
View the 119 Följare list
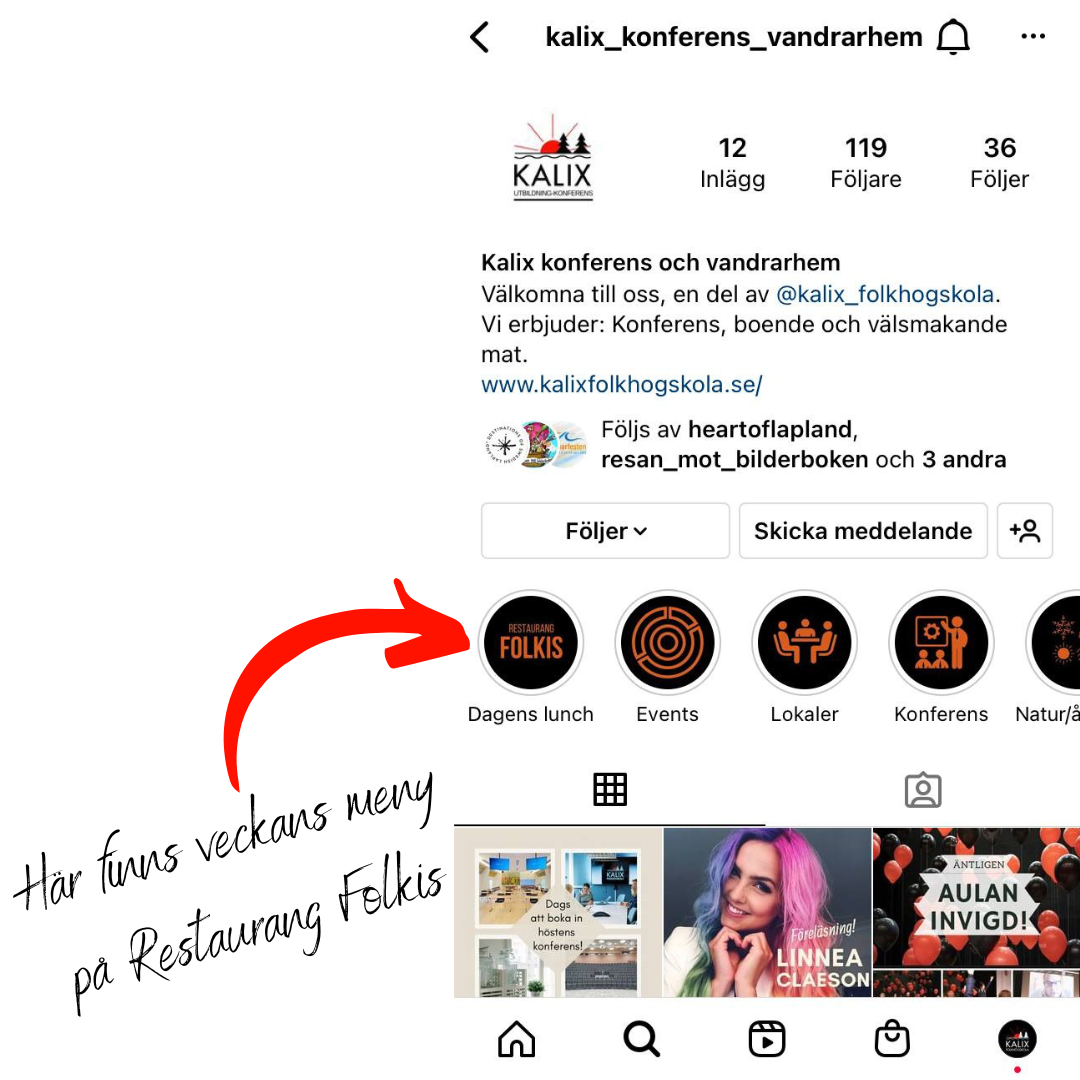[x=866, y=163]
